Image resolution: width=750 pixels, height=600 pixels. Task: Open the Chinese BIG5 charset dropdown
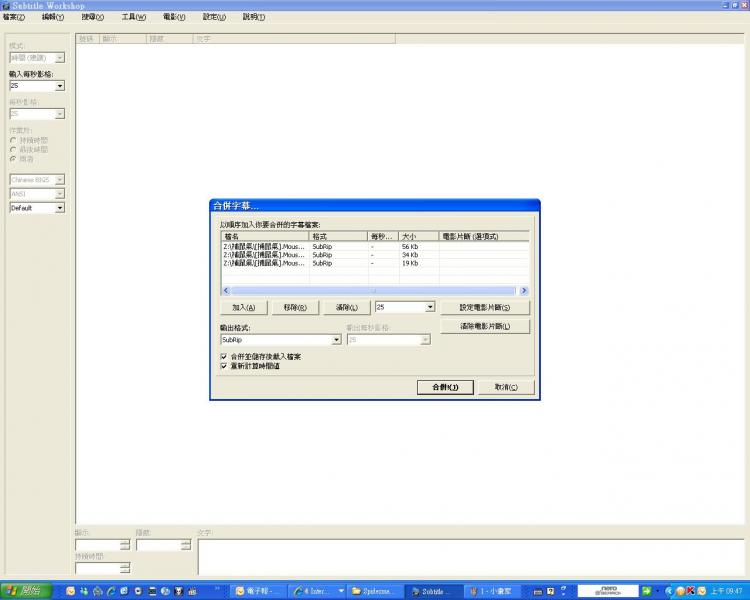click(x=60, y=180)
